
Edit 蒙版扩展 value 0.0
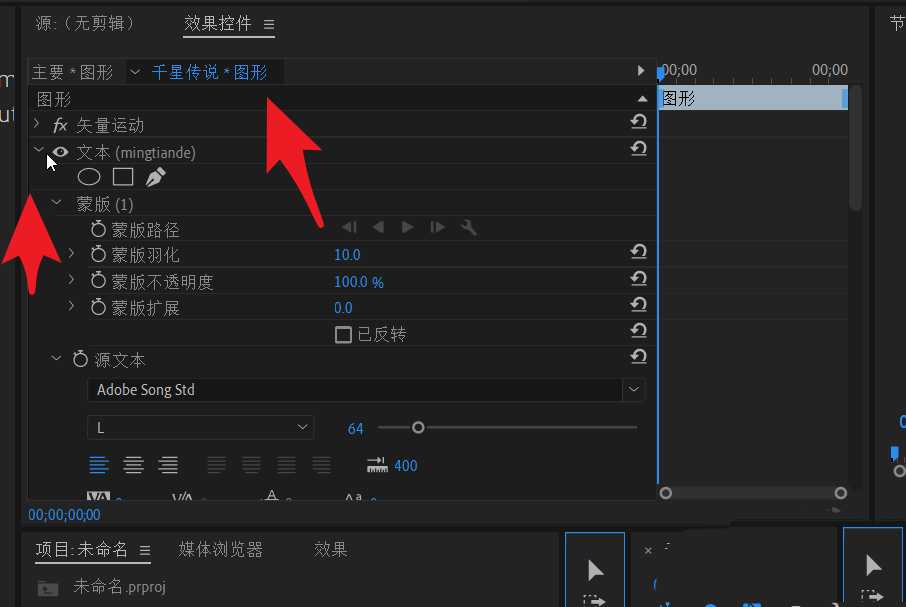(343, 308)
